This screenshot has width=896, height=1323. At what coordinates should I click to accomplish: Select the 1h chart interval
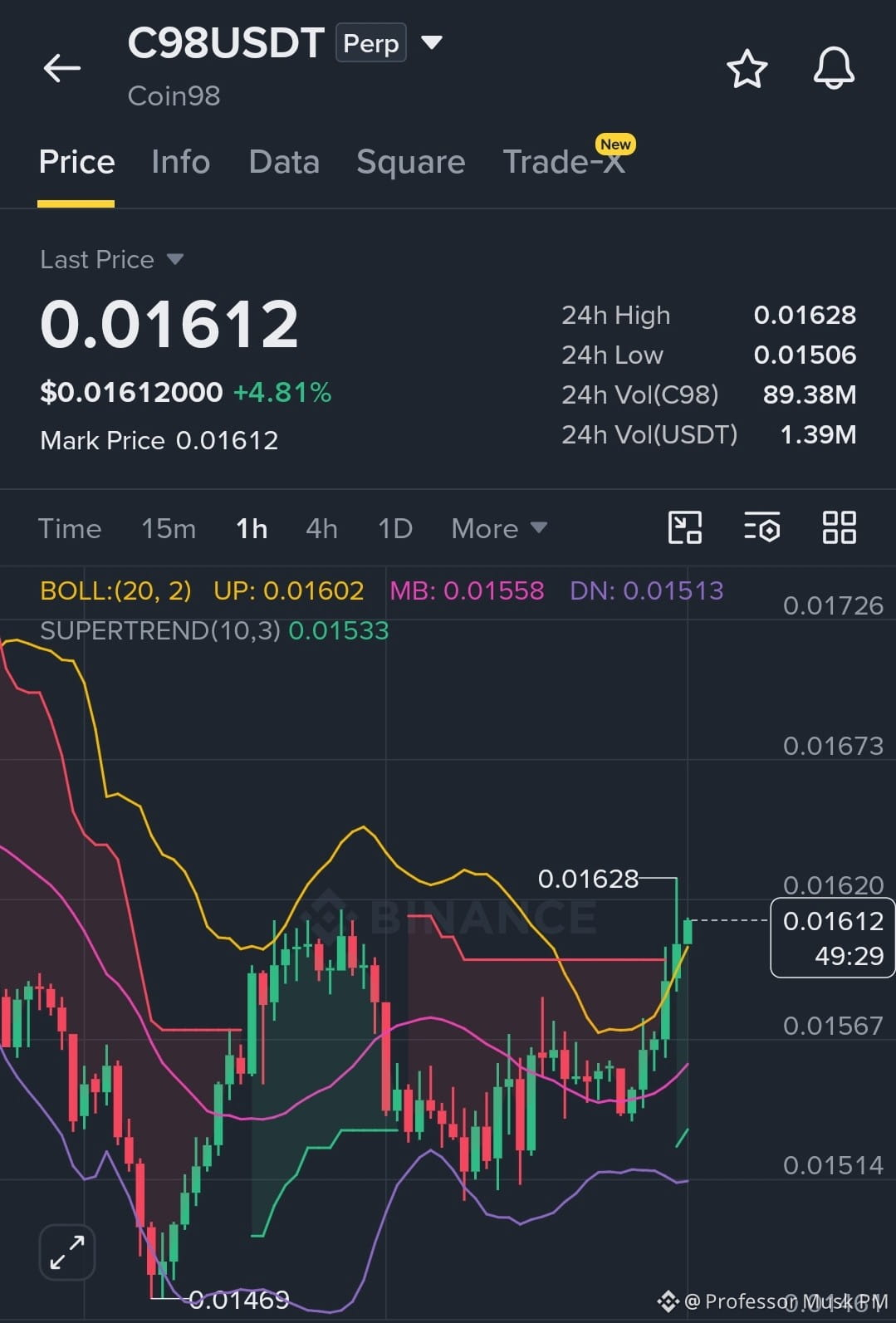252,528
